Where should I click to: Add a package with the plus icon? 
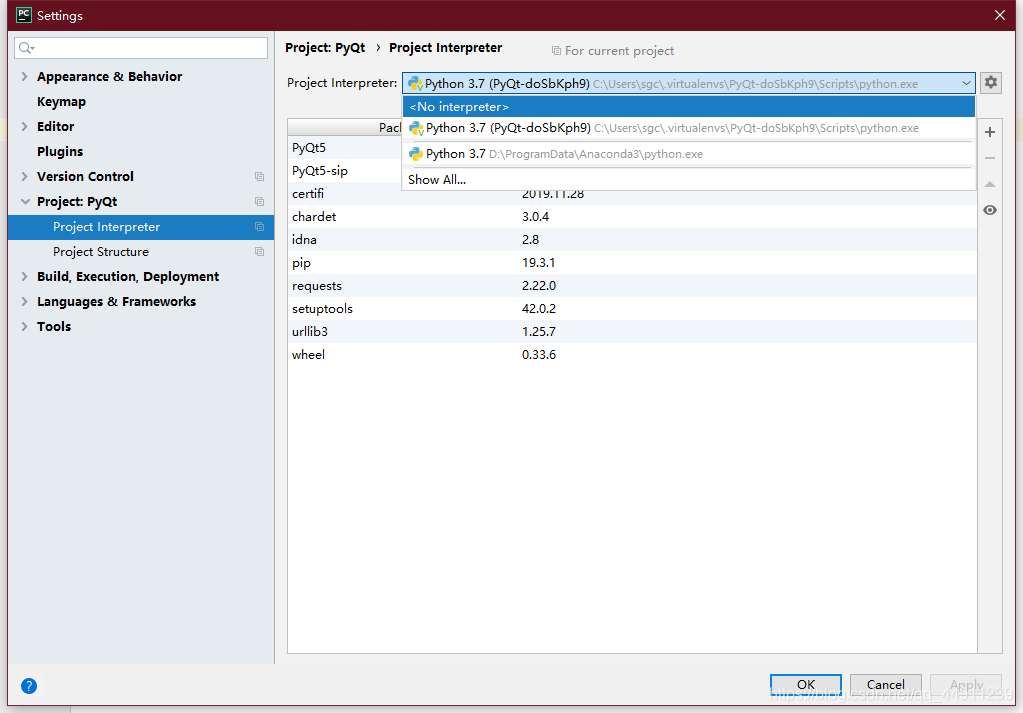pos(990,132)
